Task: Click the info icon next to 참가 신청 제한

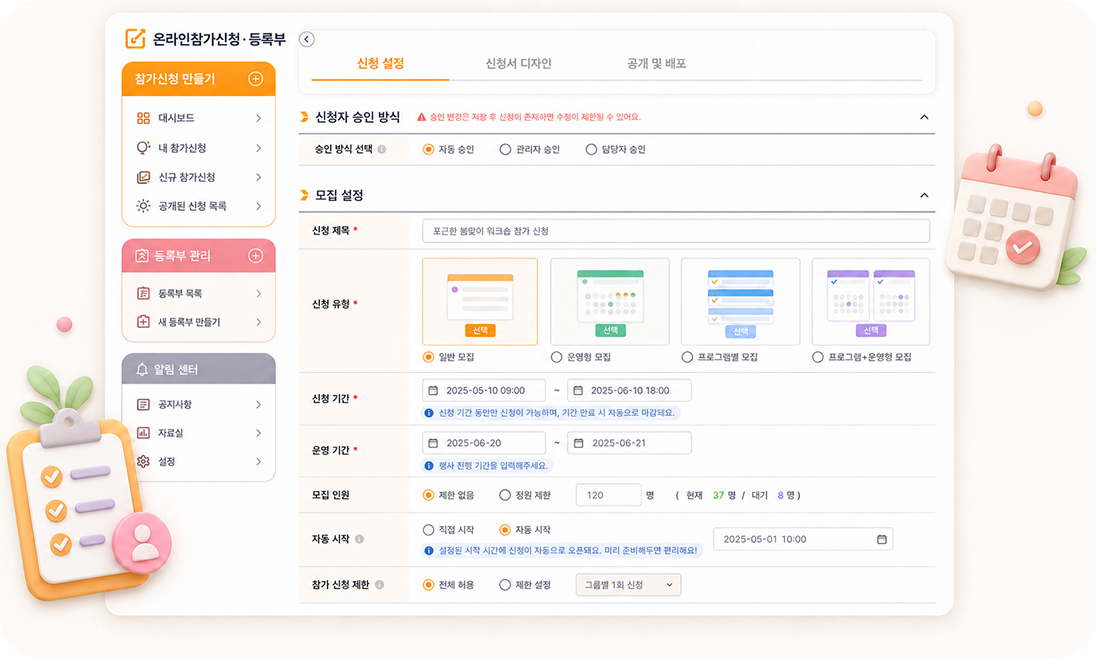Action: [x=380, y=585]
